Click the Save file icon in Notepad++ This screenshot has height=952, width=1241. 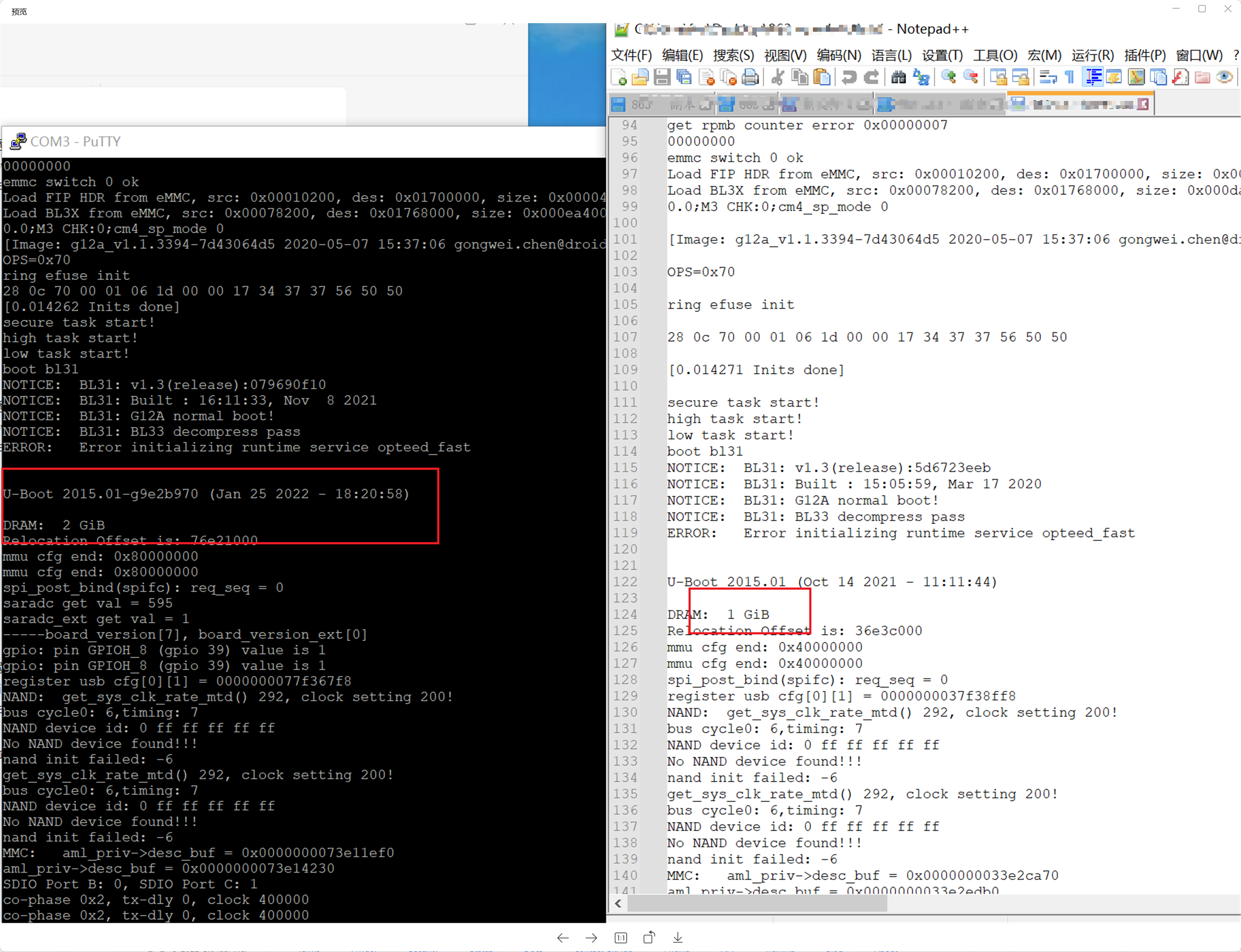tap(661, 77)
